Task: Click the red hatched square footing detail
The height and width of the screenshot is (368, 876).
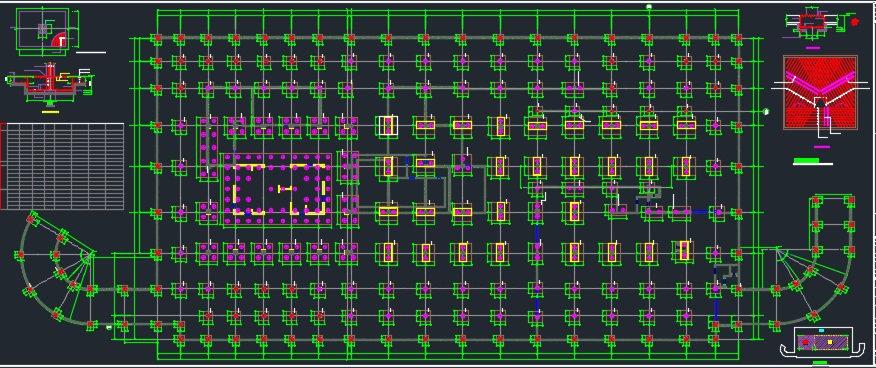Action: (x=820, y=92)
